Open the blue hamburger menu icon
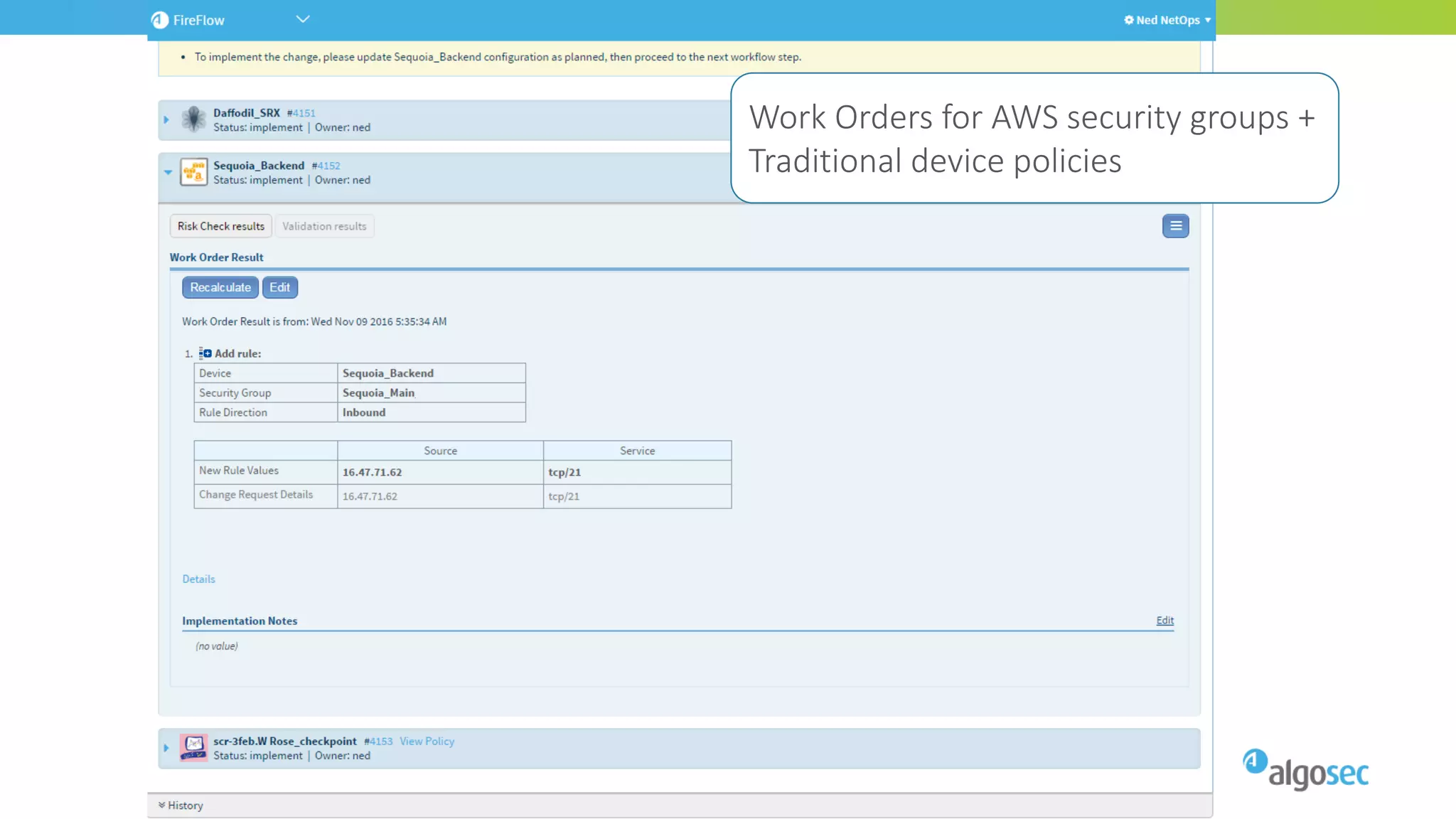1456x819 pixels. click(x=1176, y=226)
